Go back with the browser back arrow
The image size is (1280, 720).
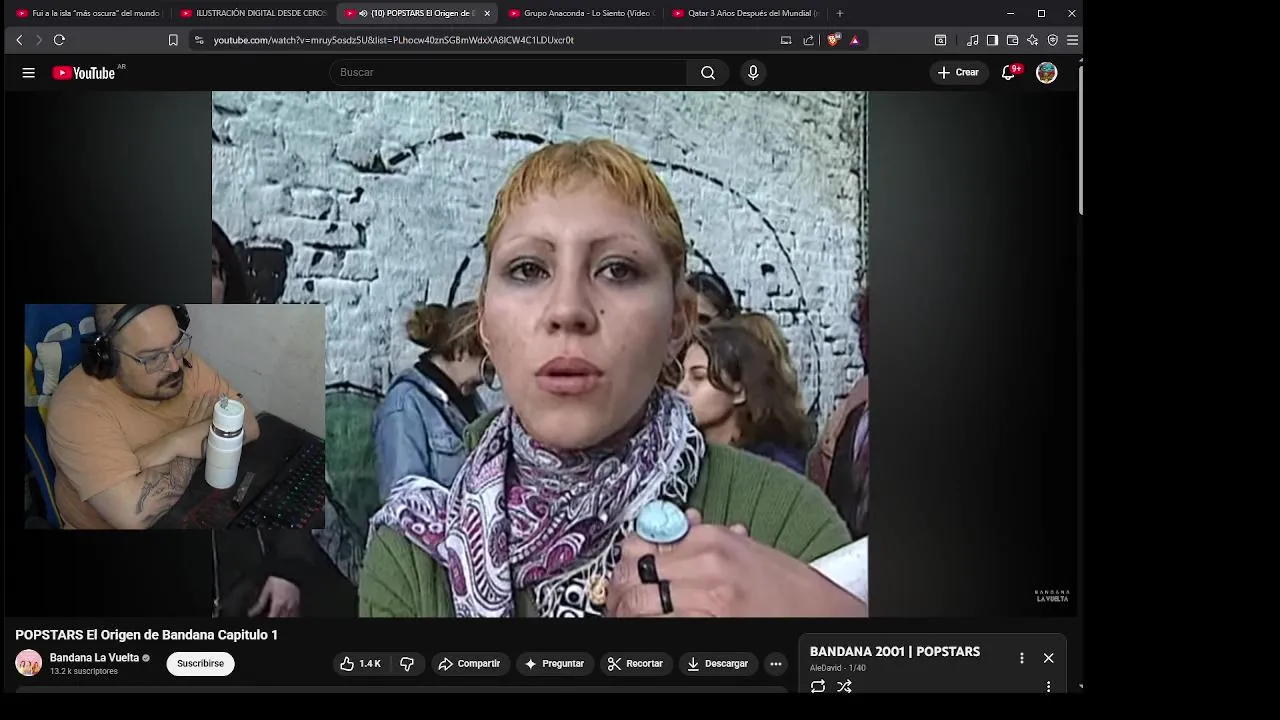[x=19, y=40]
